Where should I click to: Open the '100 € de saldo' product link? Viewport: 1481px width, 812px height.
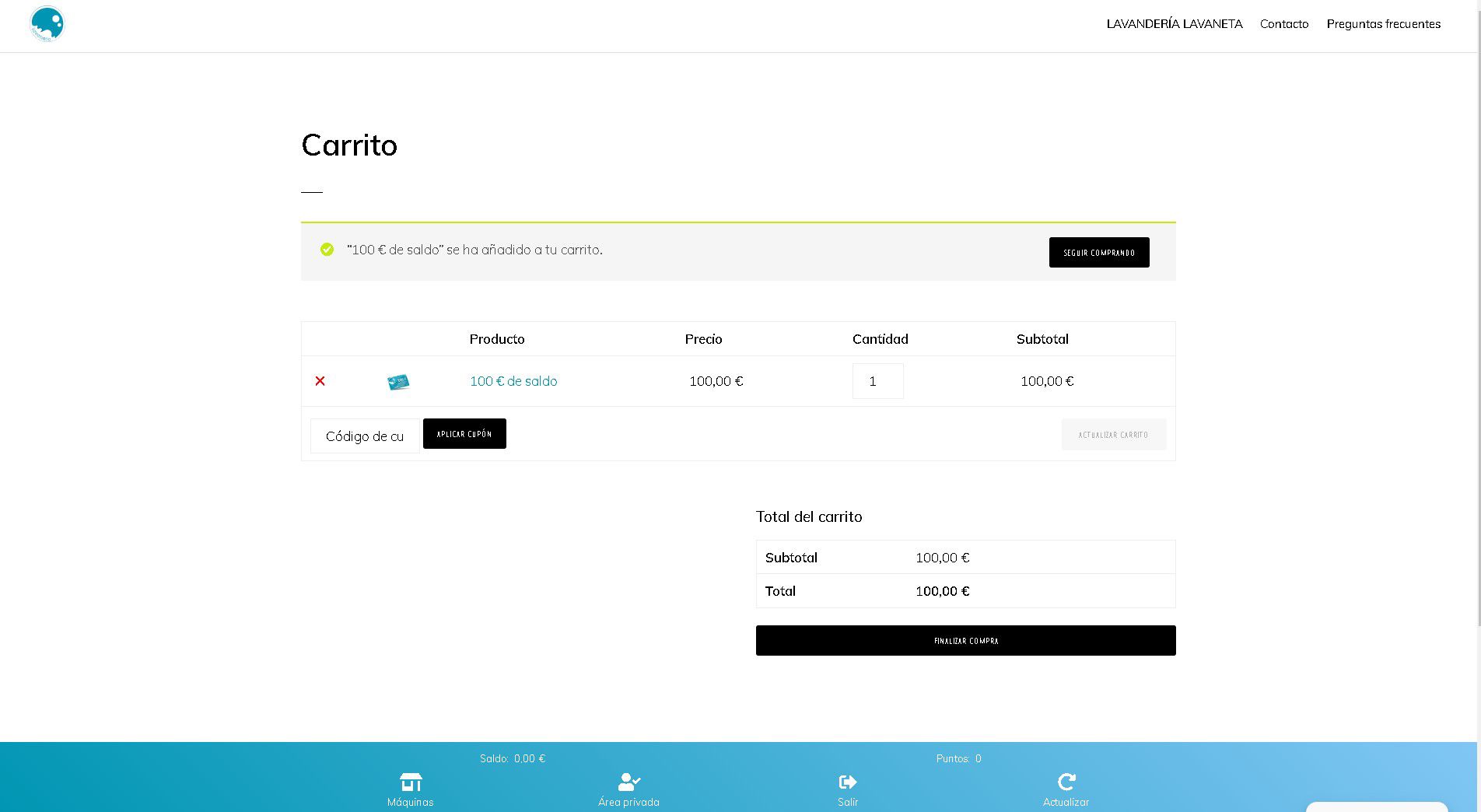pos(513,381)
